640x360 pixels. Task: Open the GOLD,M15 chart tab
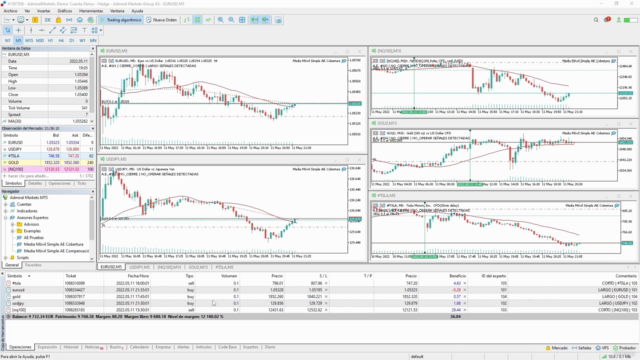coord(198,267)
